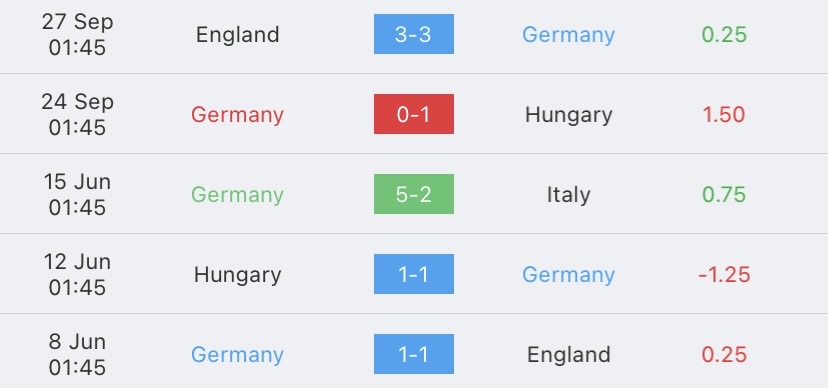Open the Italy team link
This screenshot has width=828, height=388.
pyautogui.click(x=569, y=195)
